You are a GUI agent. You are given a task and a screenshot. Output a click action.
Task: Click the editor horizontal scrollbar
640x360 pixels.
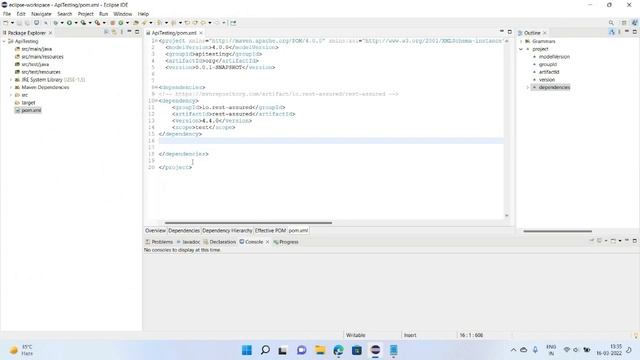pyautogui.click(x=248, y=223)
